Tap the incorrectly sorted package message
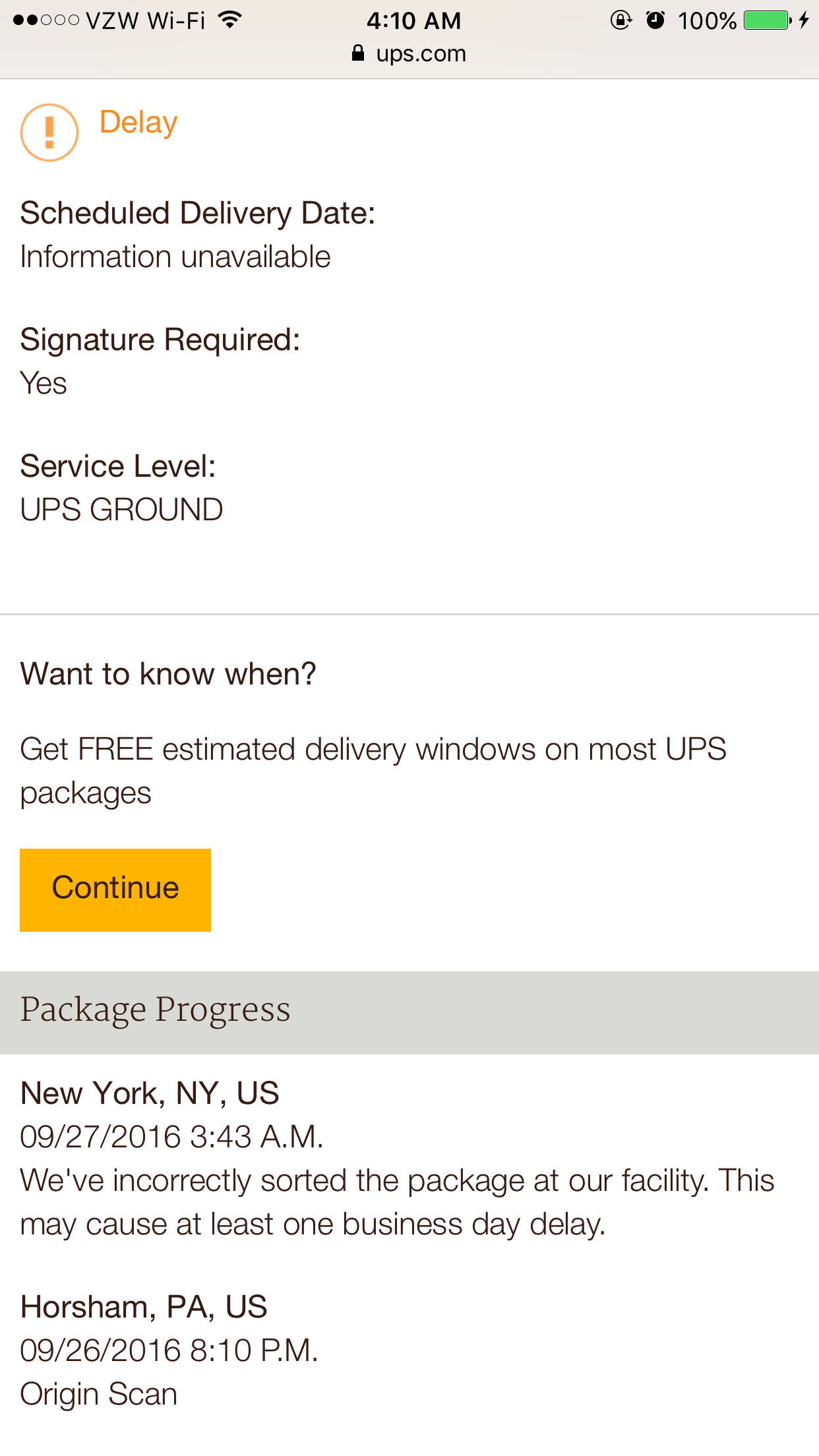819x1456 pixels. tap(397, 1202)
